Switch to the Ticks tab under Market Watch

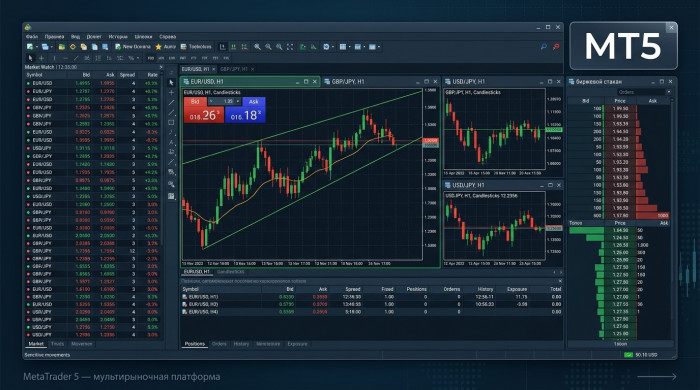coord(57,344)
